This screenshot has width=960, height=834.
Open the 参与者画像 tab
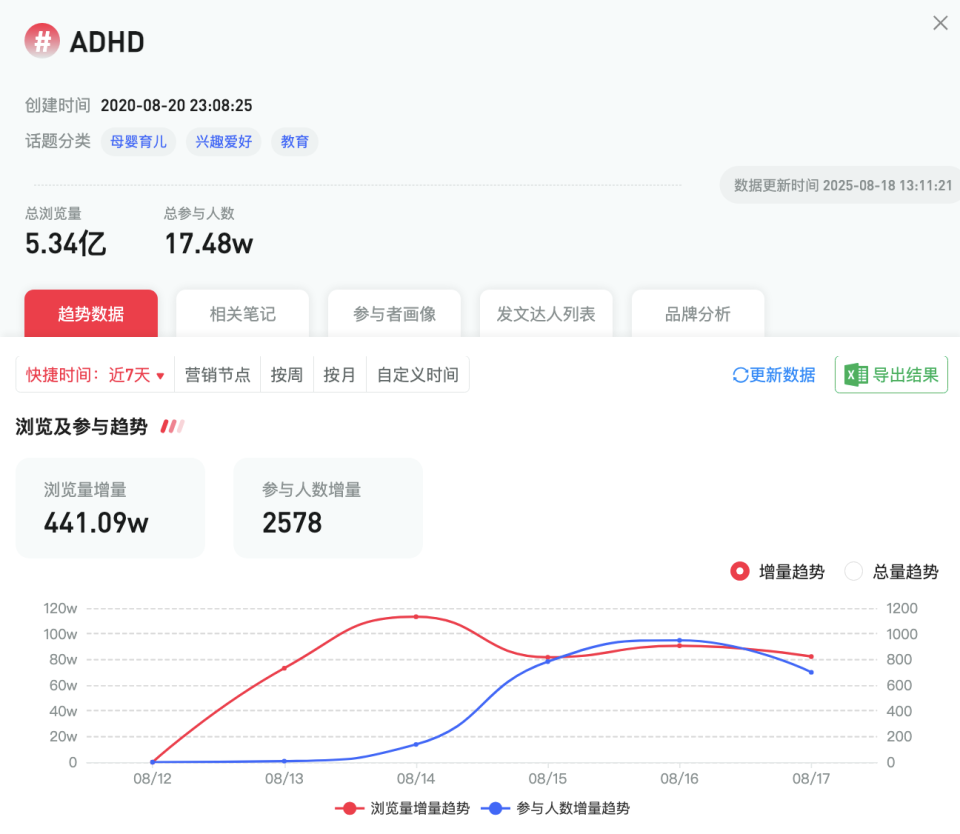coord(394,312)
